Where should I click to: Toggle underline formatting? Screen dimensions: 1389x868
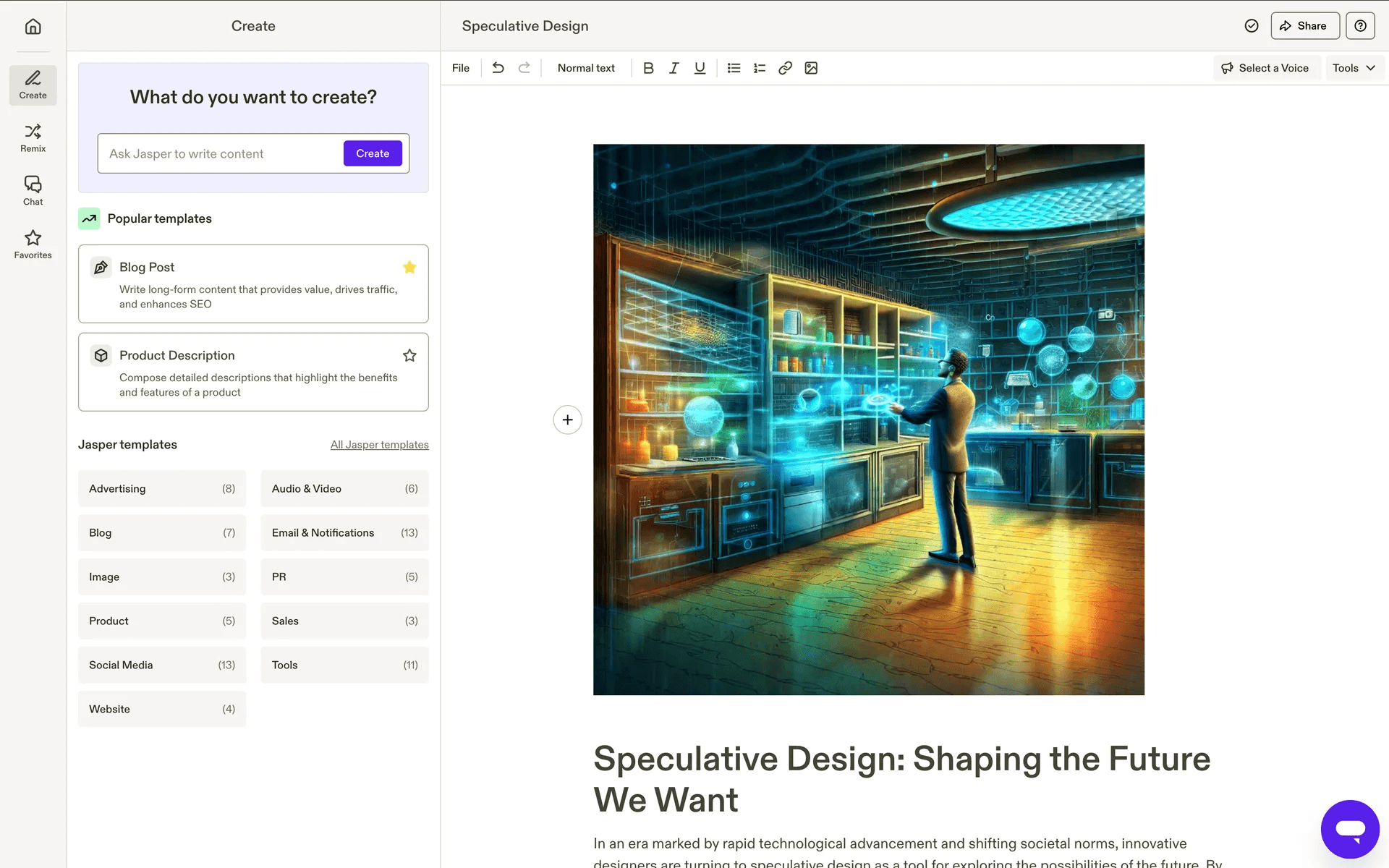pyautogui.click(x=700, y=68)
